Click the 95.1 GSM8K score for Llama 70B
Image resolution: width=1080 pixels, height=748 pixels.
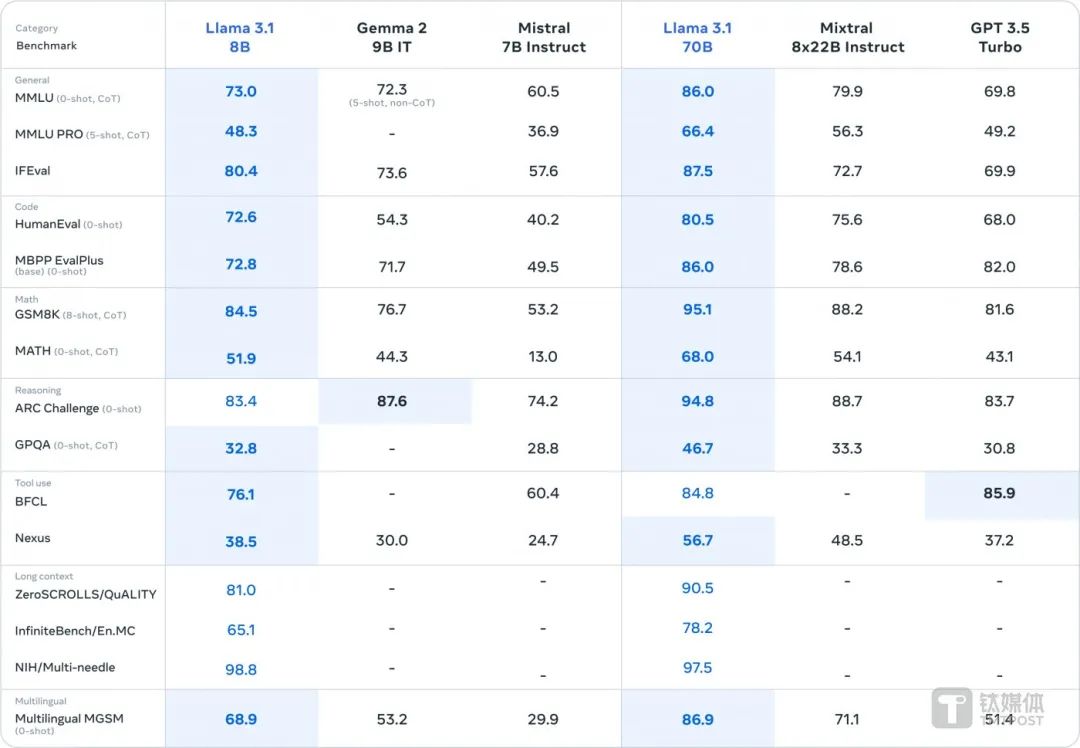[x=698, y=310]
